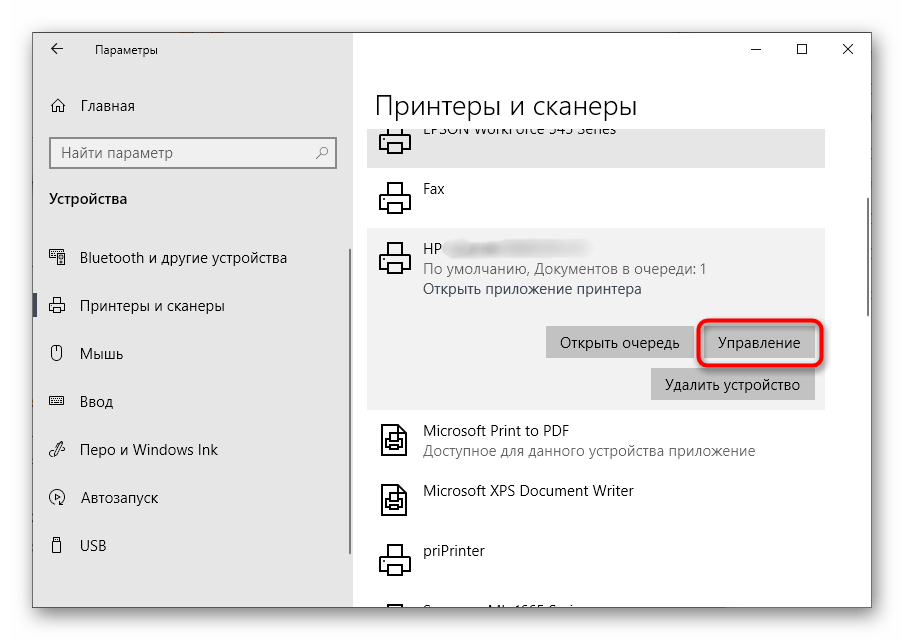The image size is (904, 640).
Task: Click Удалить устройство
Action: coord(733,384)
